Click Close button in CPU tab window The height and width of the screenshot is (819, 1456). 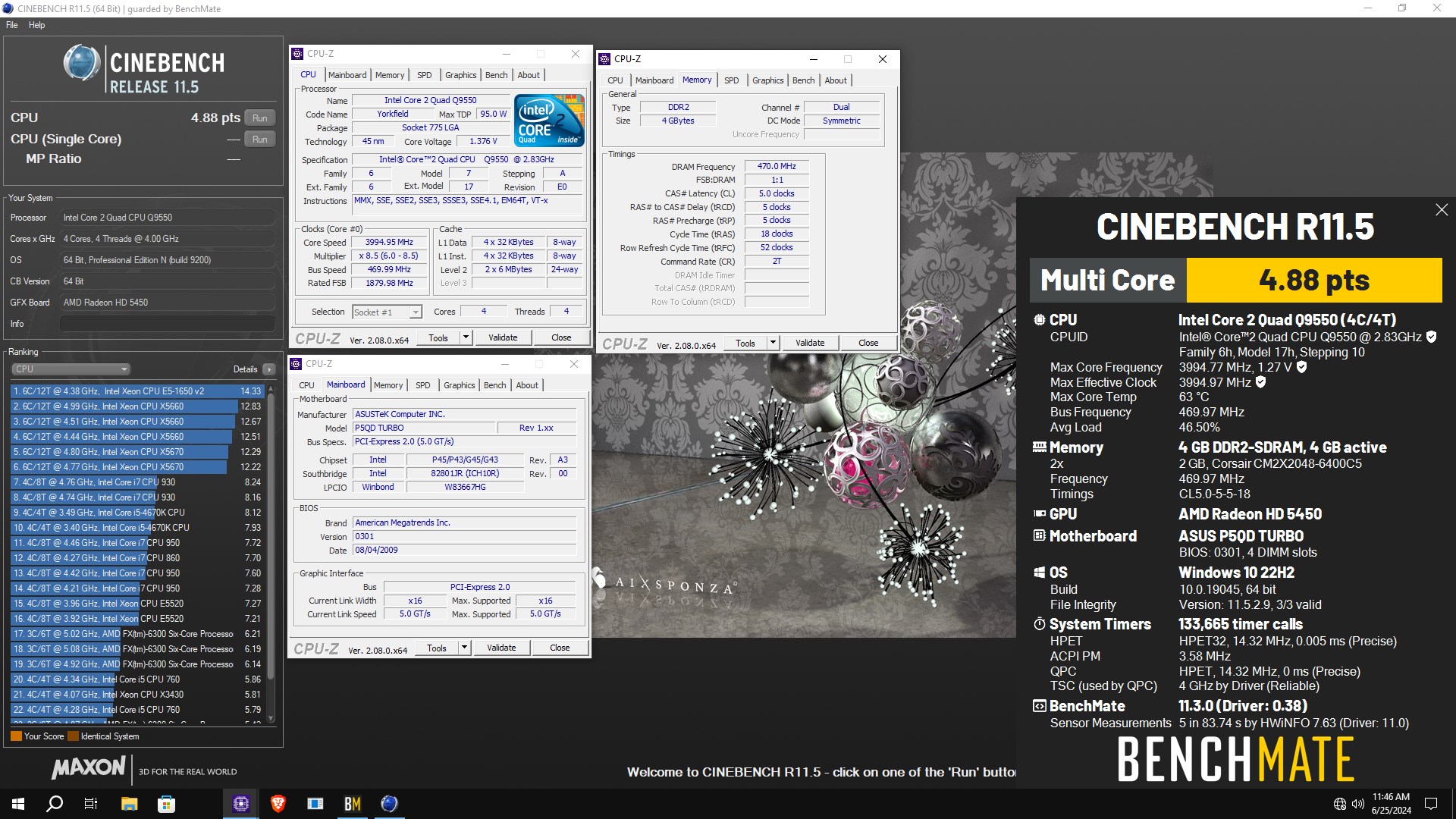click(561, 337)
